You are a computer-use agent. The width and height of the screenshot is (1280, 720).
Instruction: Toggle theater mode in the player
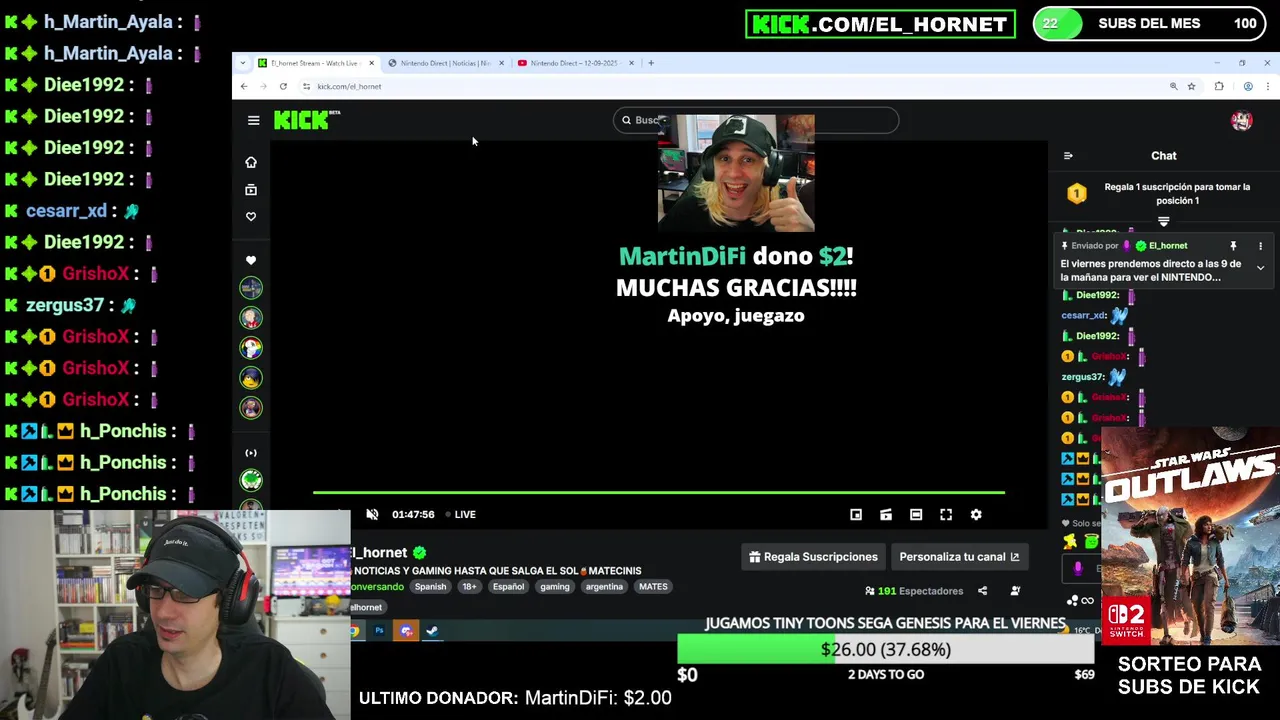(916, 514)
